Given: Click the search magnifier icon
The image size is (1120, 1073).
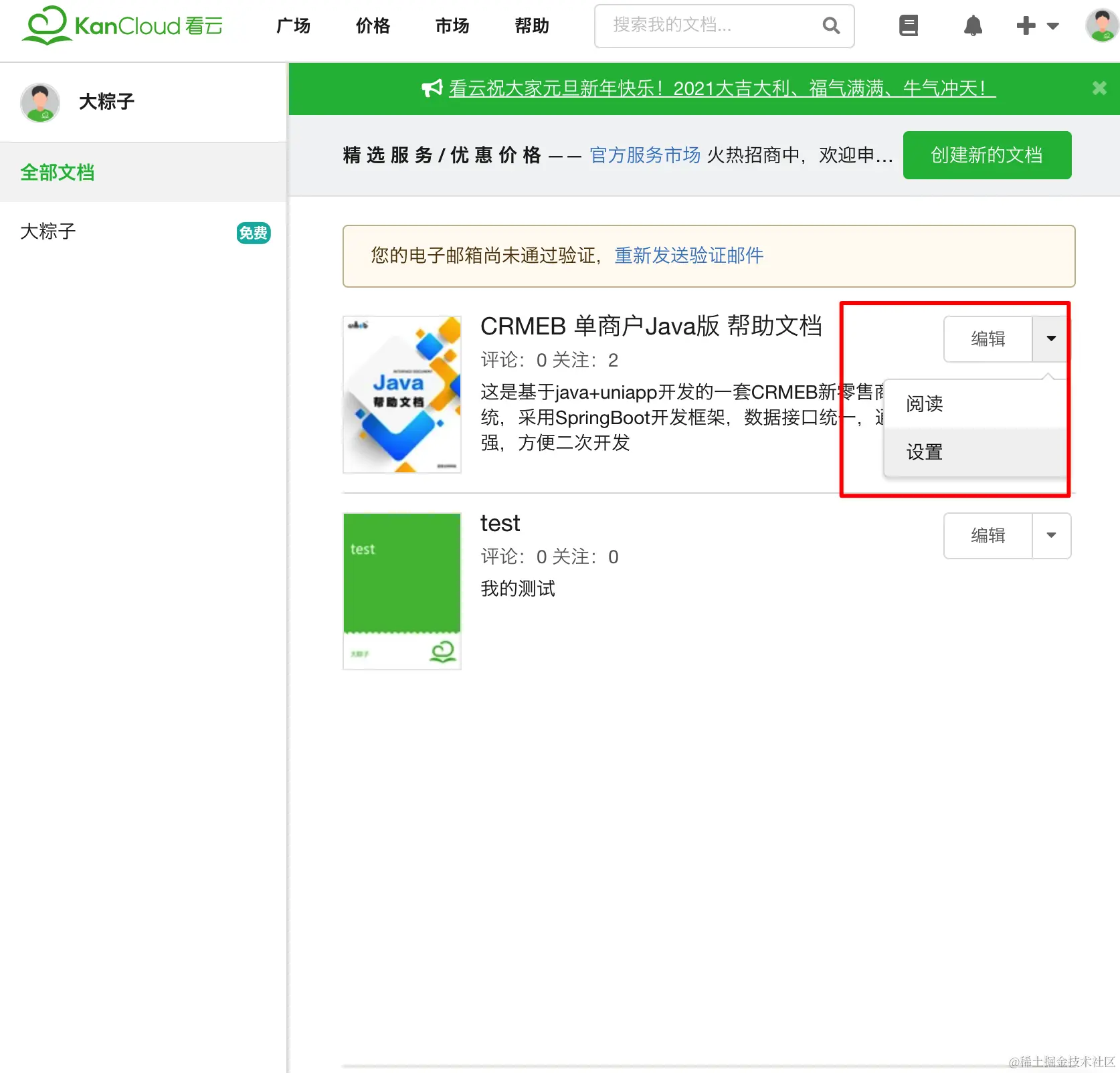Looking at the screenshot, I should pos(831,26).
